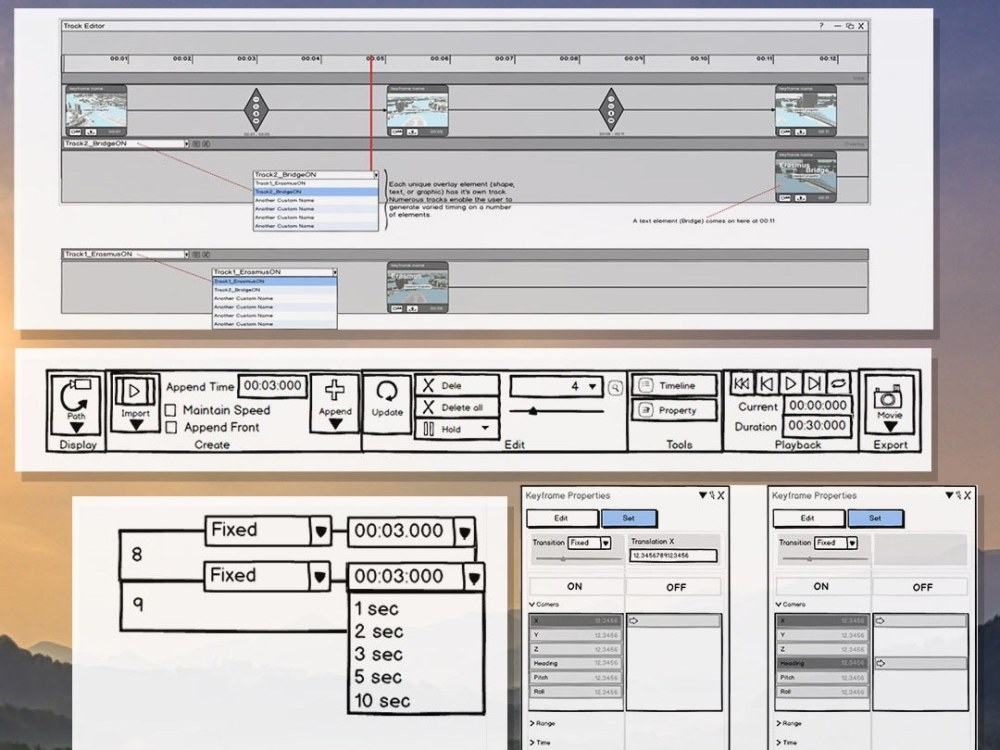Click ON in right Keyframe Properties
This screenshot has width=1000, height=750.
click(x=821, y=587)
